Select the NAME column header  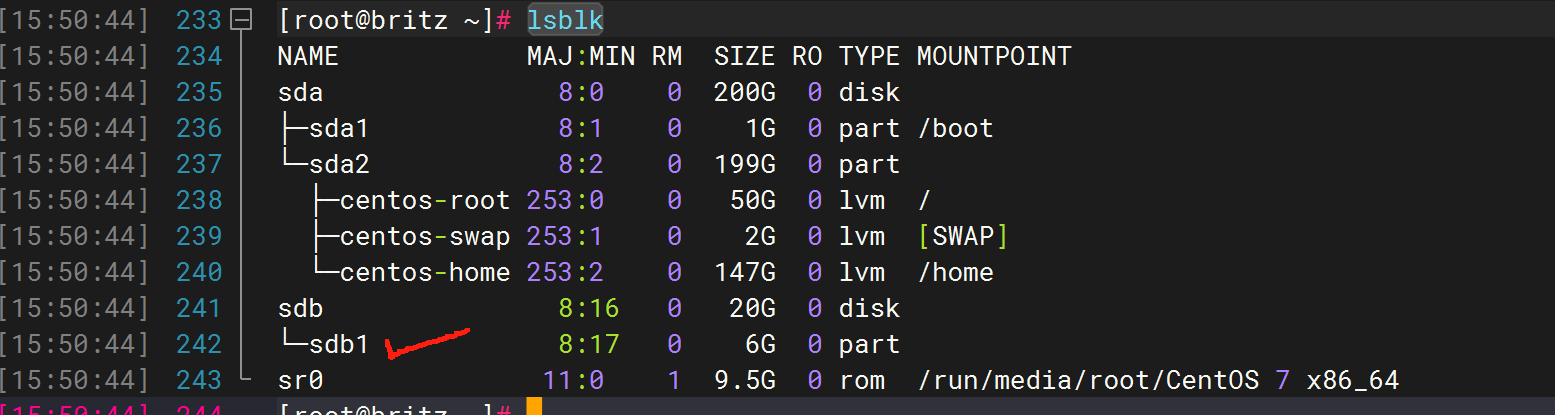coord(308,56)
